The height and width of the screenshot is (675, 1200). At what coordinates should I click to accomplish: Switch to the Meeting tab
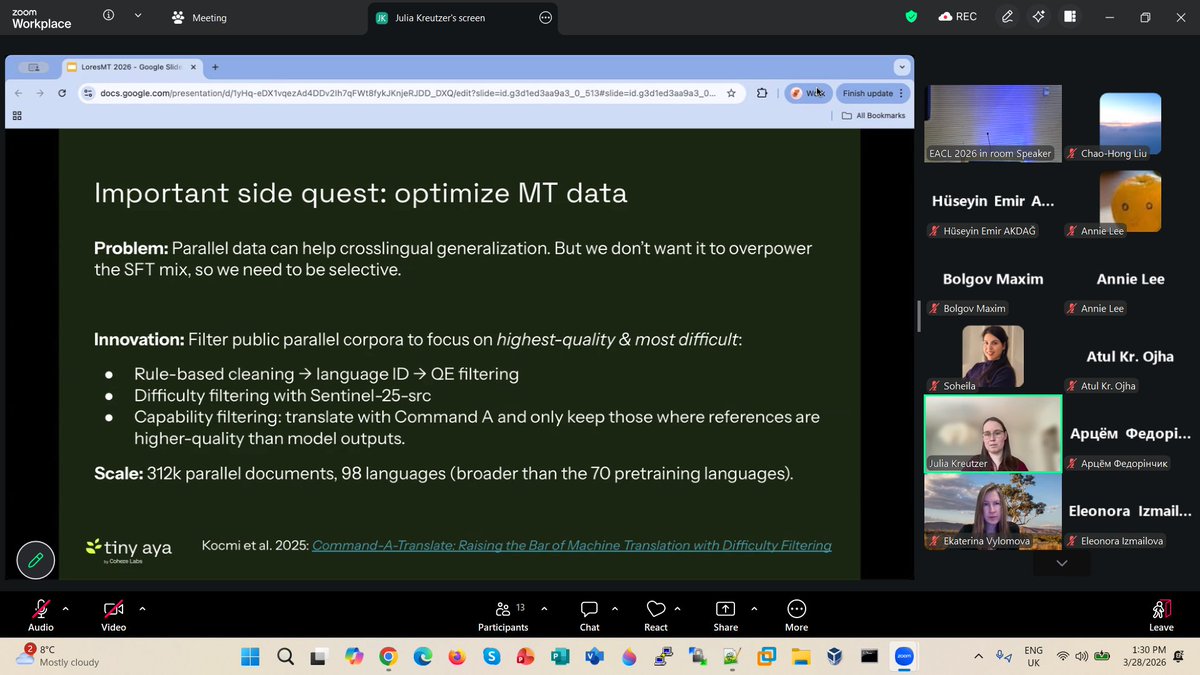coord(199,17)
